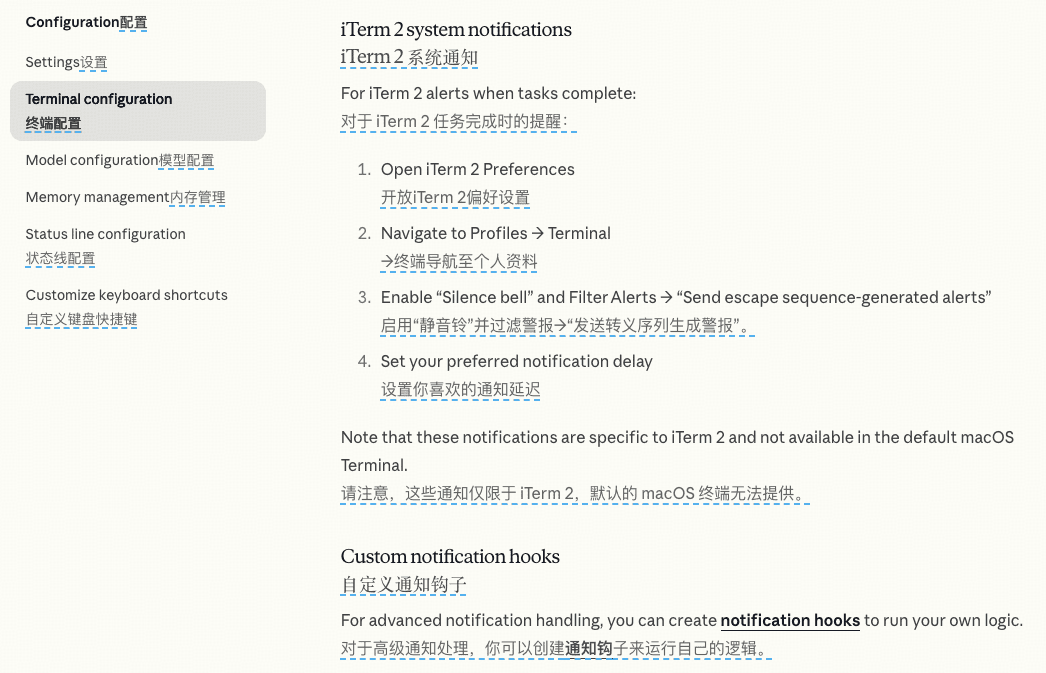1046x673 pixels.
Task: Open the Settings sidebar link
Action: (66, 62)
